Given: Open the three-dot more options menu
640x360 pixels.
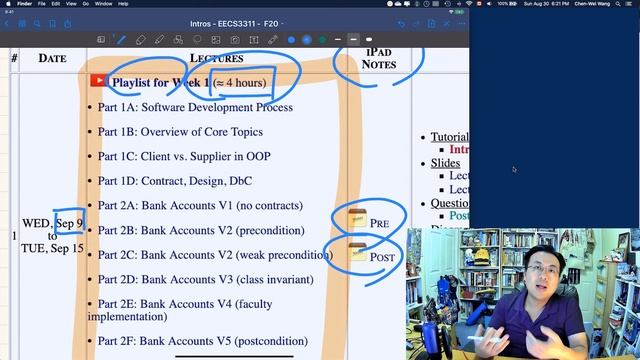Looking at the screenshot, I should click(462, 24).
